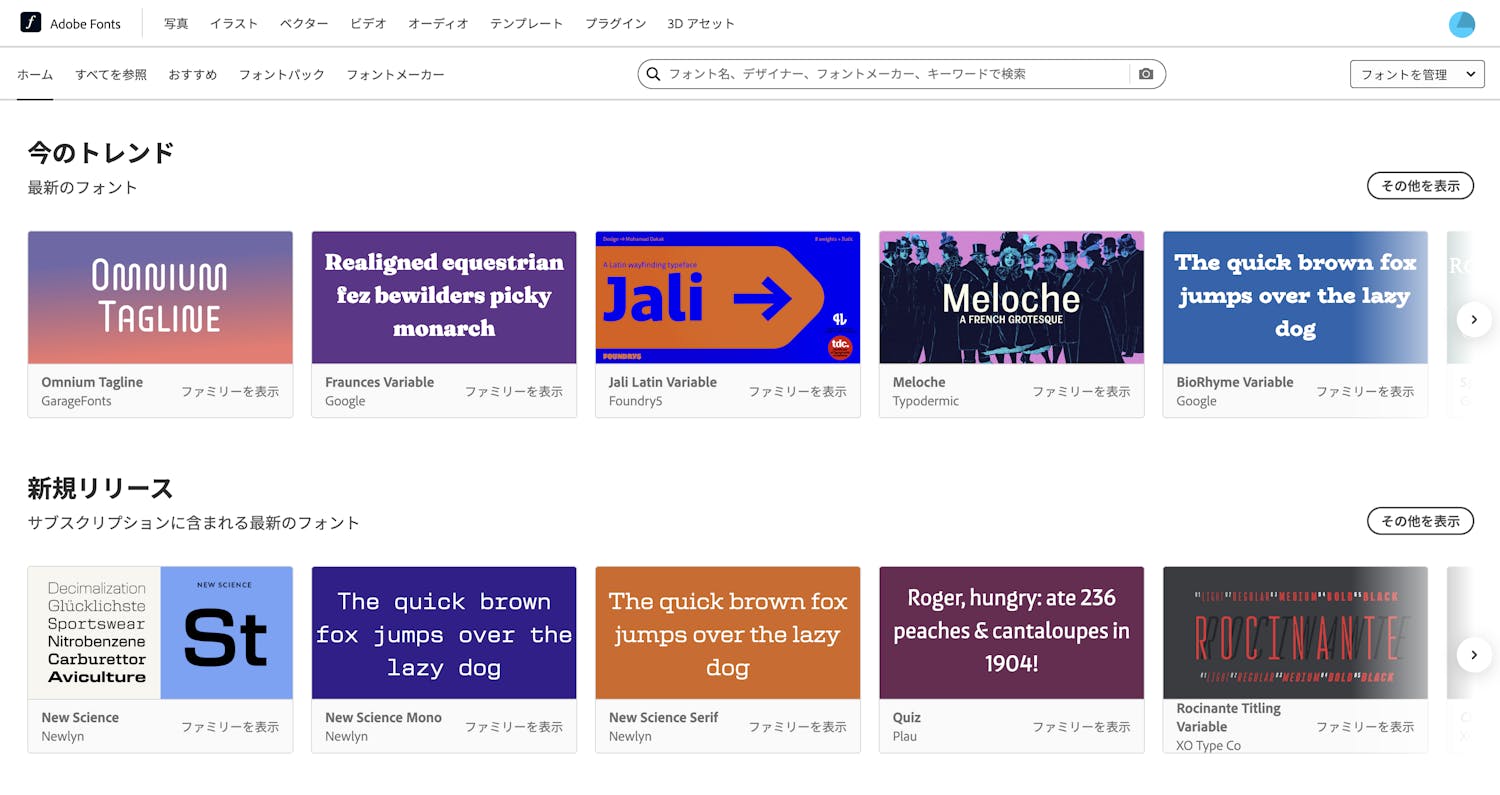Open the user profile avatar
1500x795 pixels.
coord(1461,24)
